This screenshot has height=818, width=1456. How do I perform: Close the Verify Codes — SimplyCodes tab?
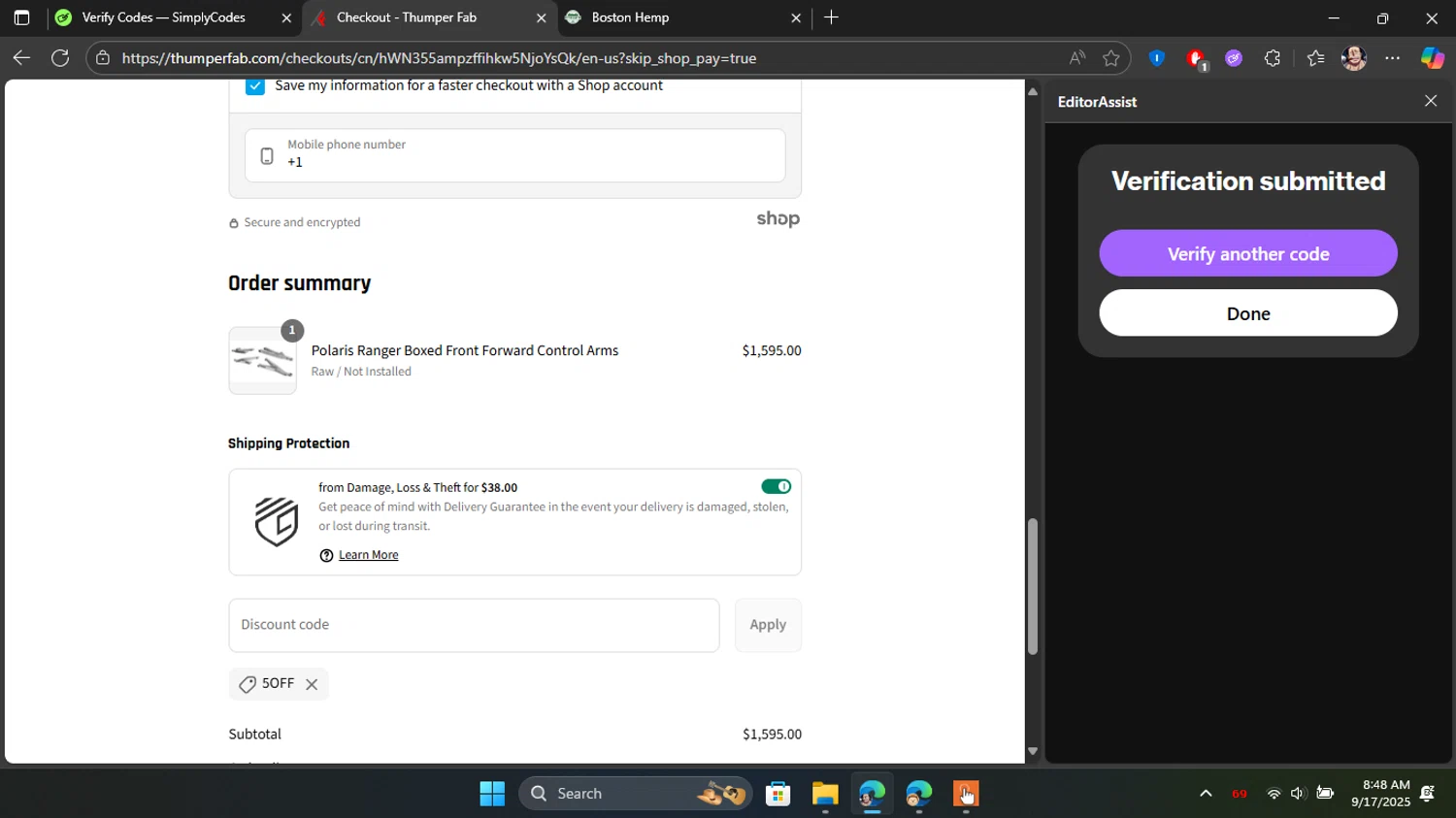point(286,17)
